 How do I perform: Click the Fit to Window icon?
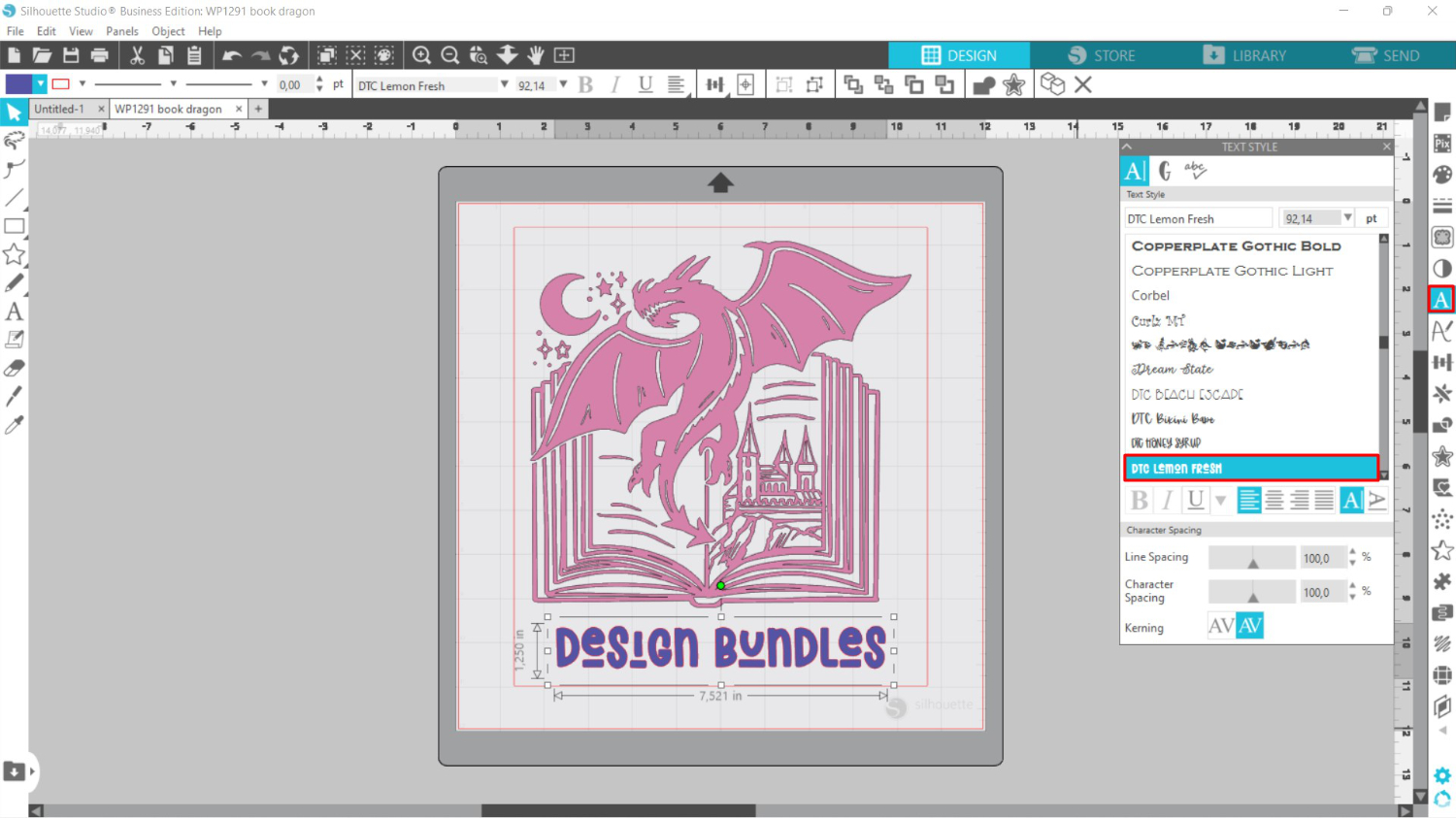(x=564, y=55)
